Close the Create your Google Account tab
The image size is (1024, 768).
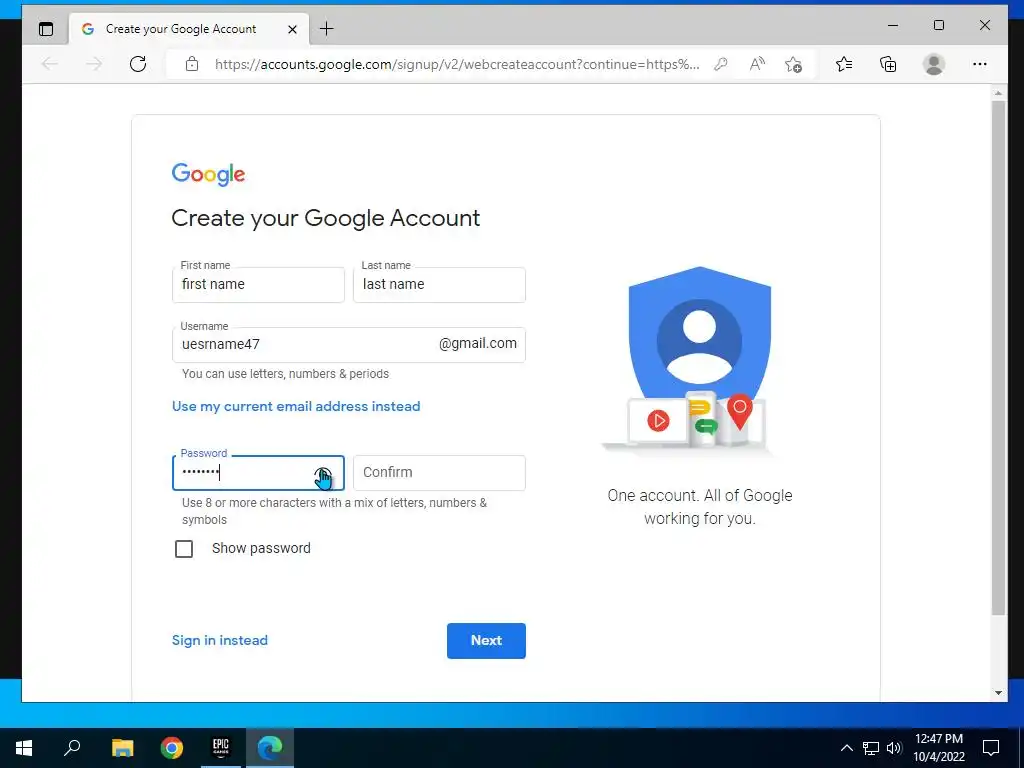click(x=293, y=29)
